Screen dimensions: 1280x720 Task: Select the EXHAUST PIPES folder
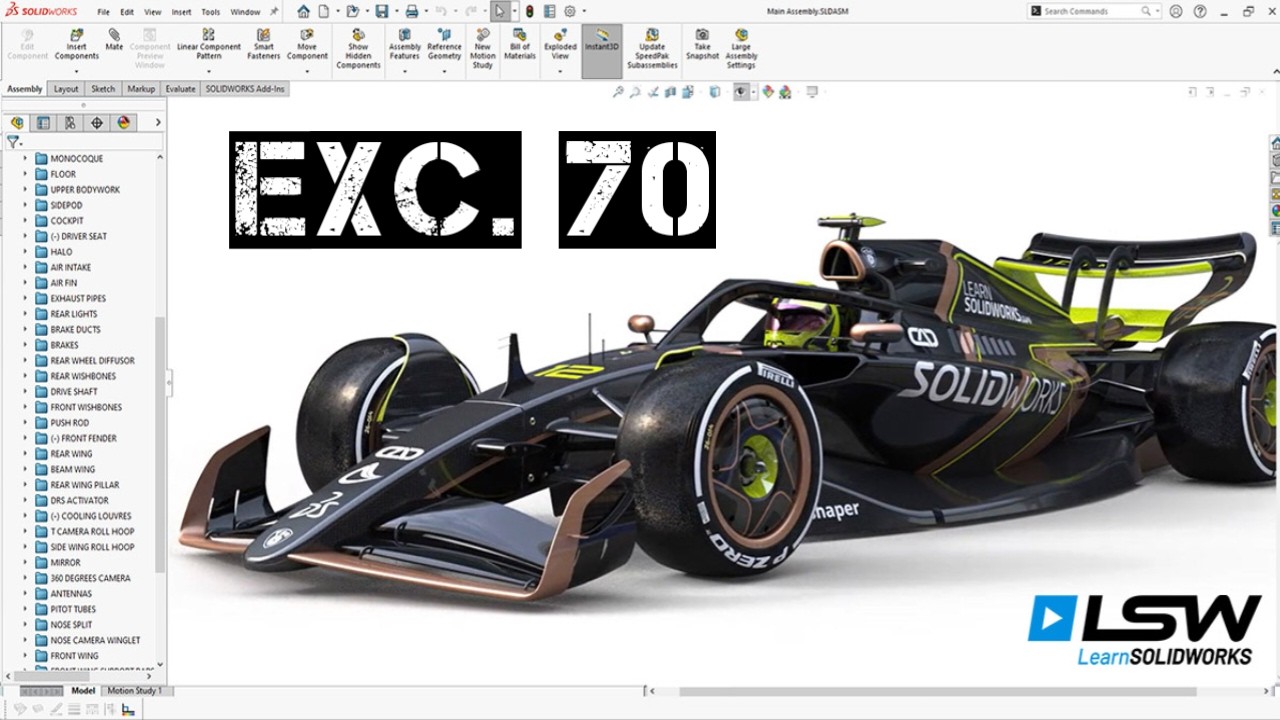pyautogui.click(x=78, y=299)
